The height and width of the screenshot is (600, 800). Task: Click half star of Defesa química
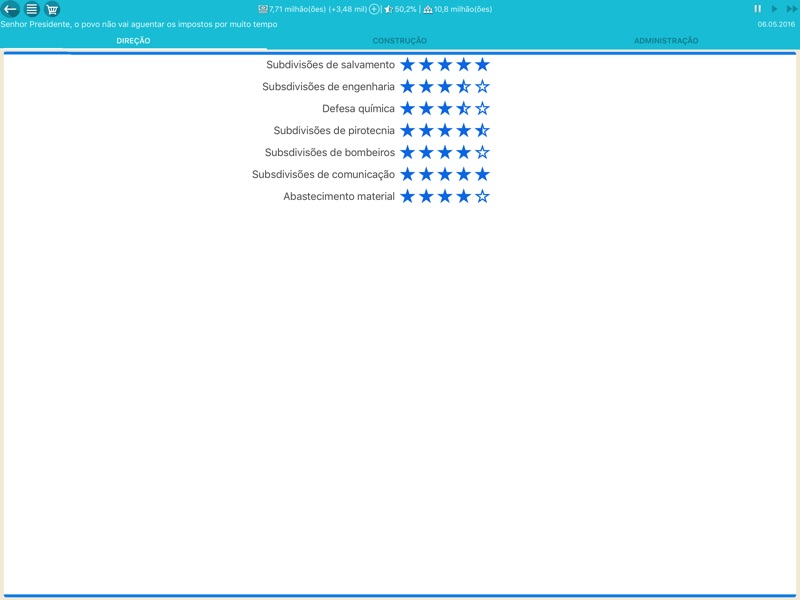[463, 108]
